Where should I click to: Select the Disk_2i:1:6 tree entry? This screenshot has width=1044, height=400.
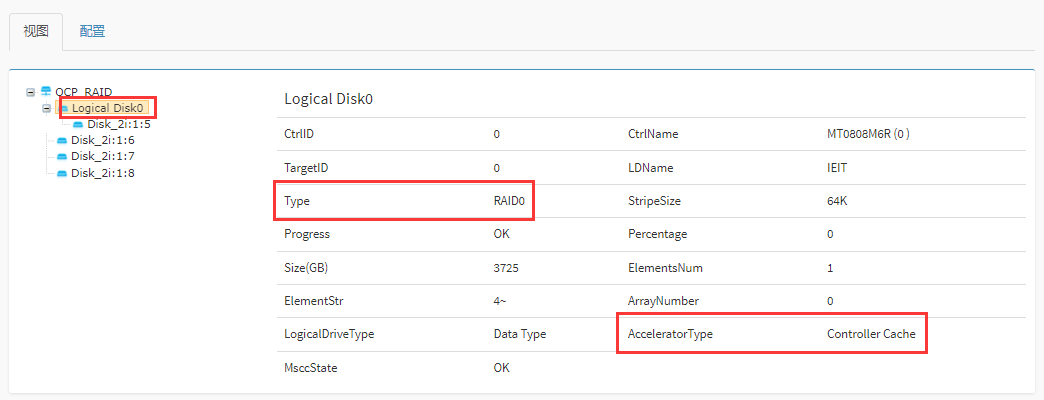[x=103, y=140]
